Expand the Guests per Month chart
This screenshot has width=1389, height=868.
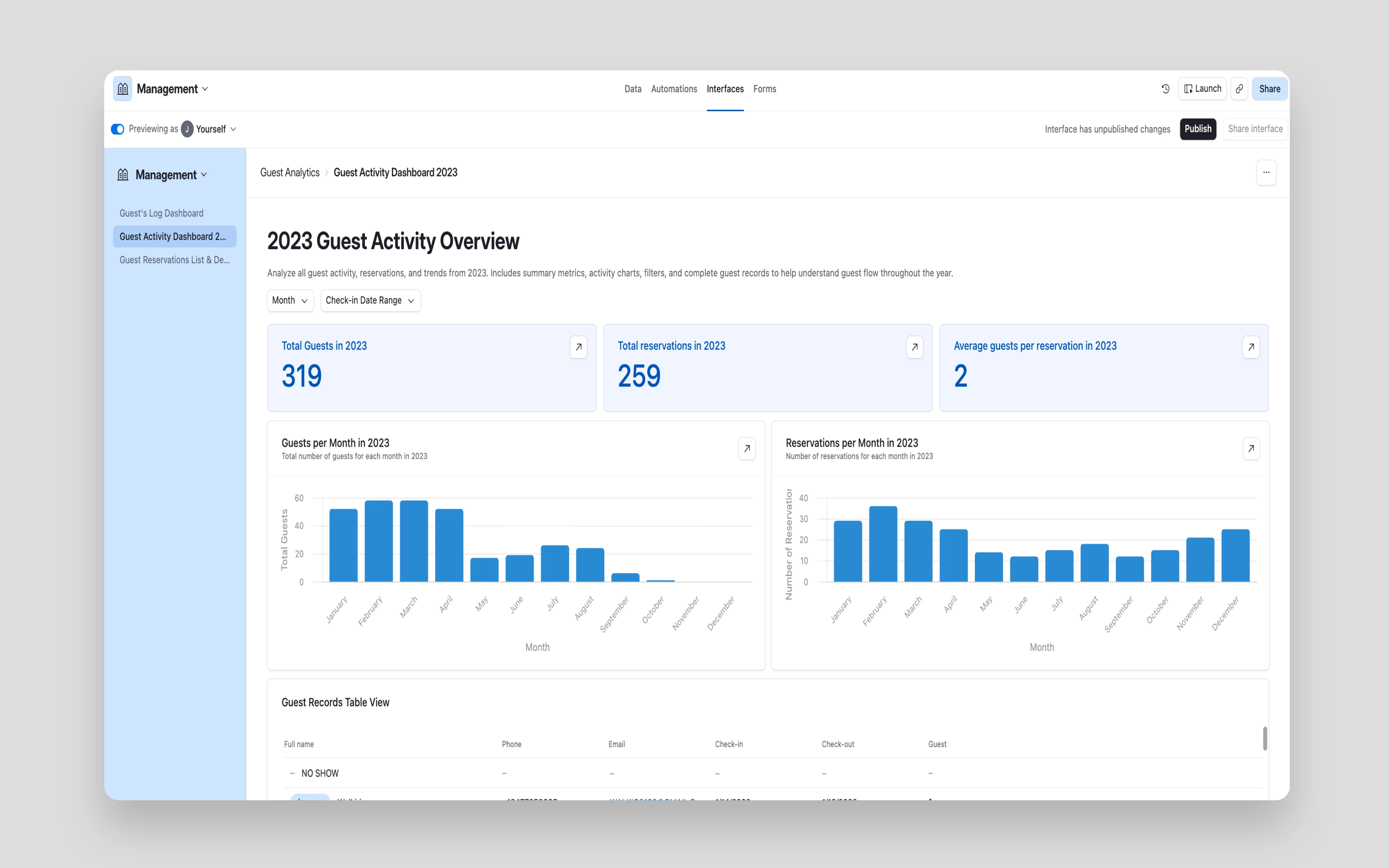[x=747, y=448]
